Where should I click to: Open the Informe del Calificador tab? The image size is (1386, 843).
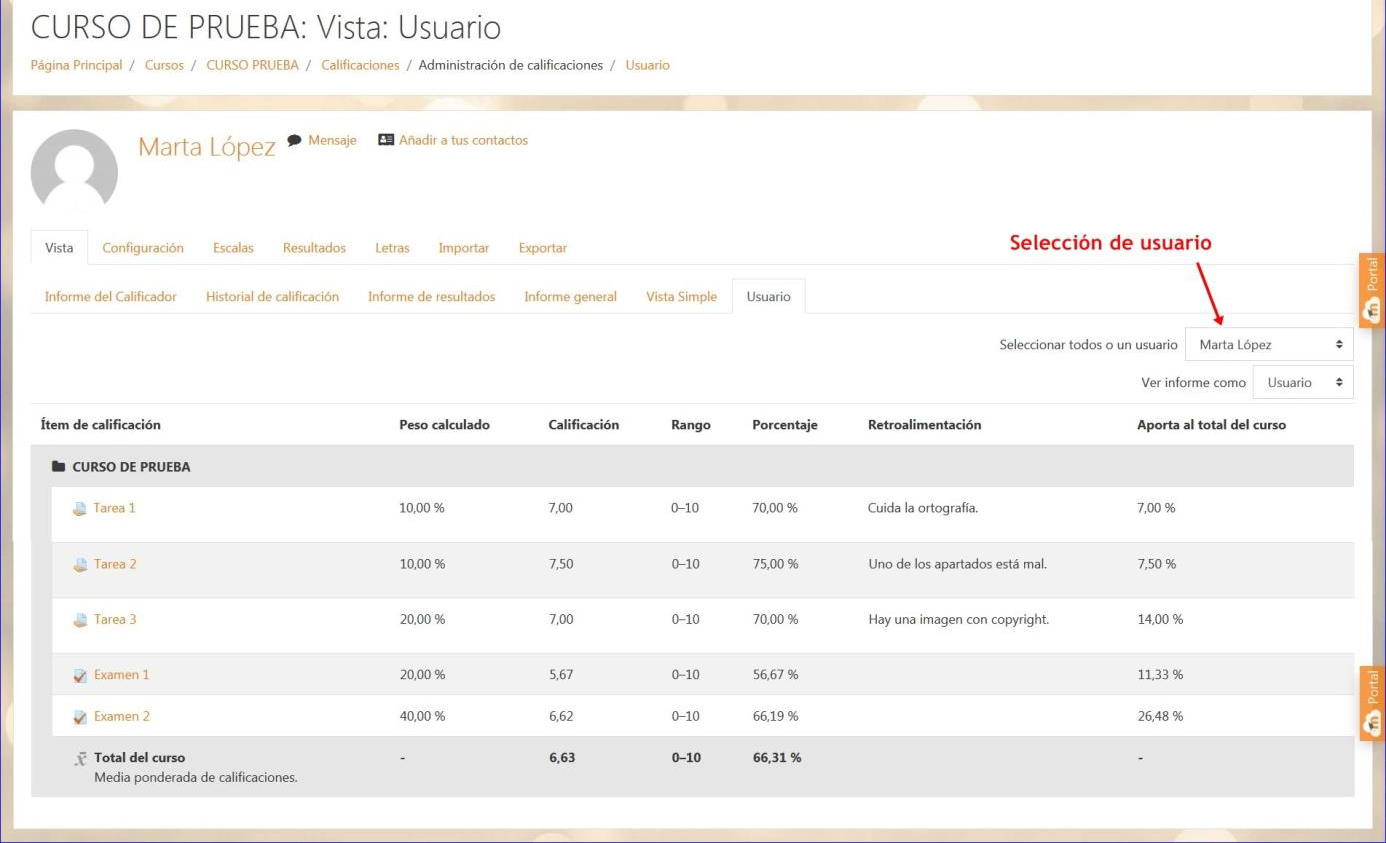111,297
